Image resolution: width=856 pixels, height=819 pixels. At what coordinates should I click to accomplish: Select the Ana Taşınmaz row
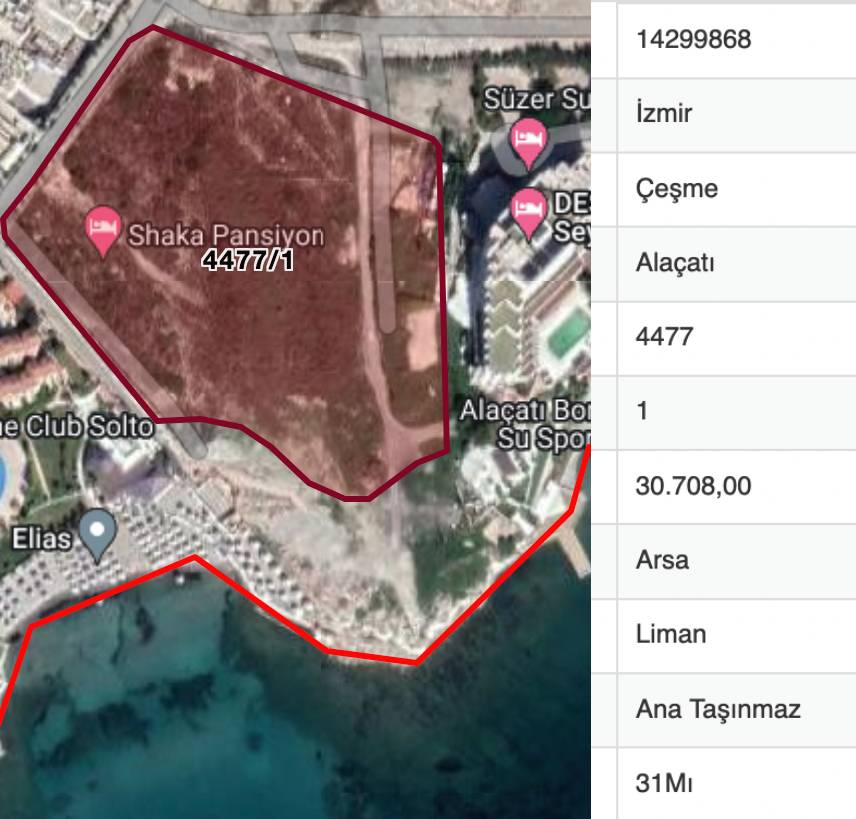point(736,710)
